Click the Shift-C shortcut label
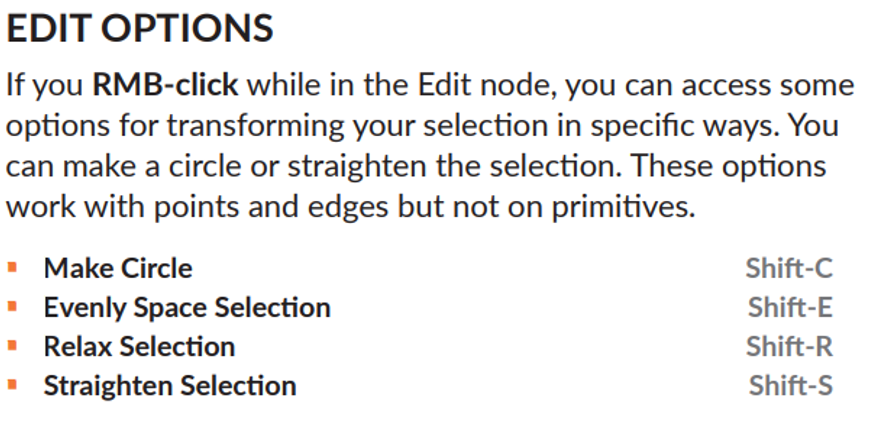The image size is (875, 435). click(789, 269)
